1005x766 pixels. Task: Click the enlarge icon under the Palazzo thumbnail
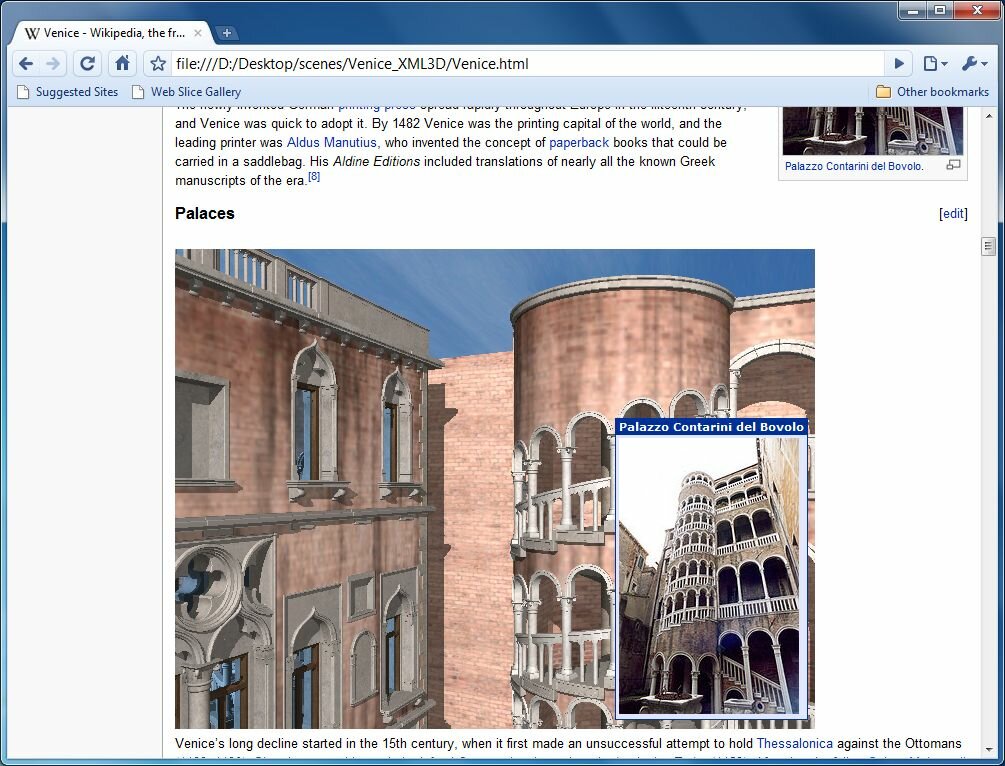[x=953, y=165]
